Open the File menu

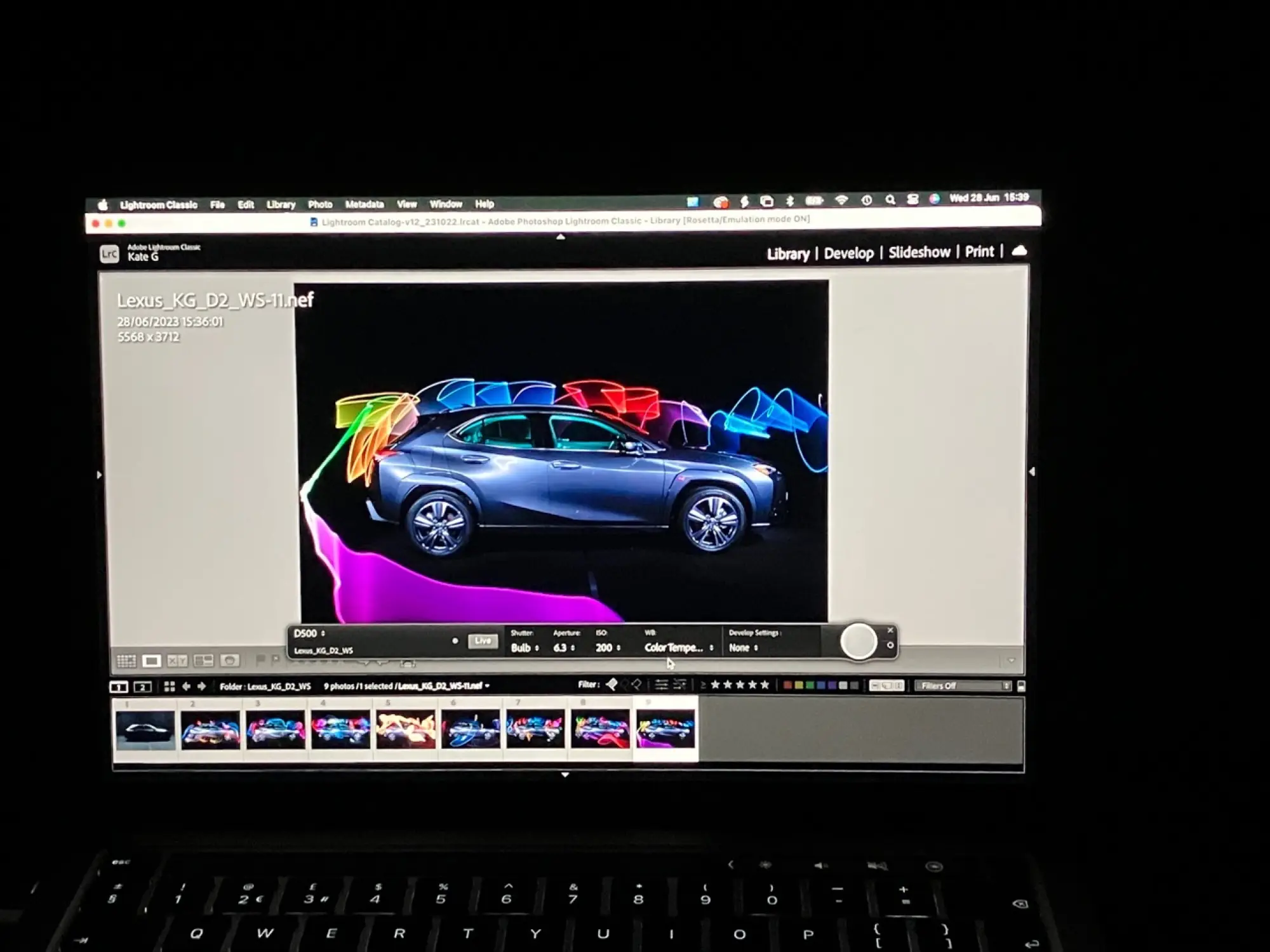click(217, 205)
